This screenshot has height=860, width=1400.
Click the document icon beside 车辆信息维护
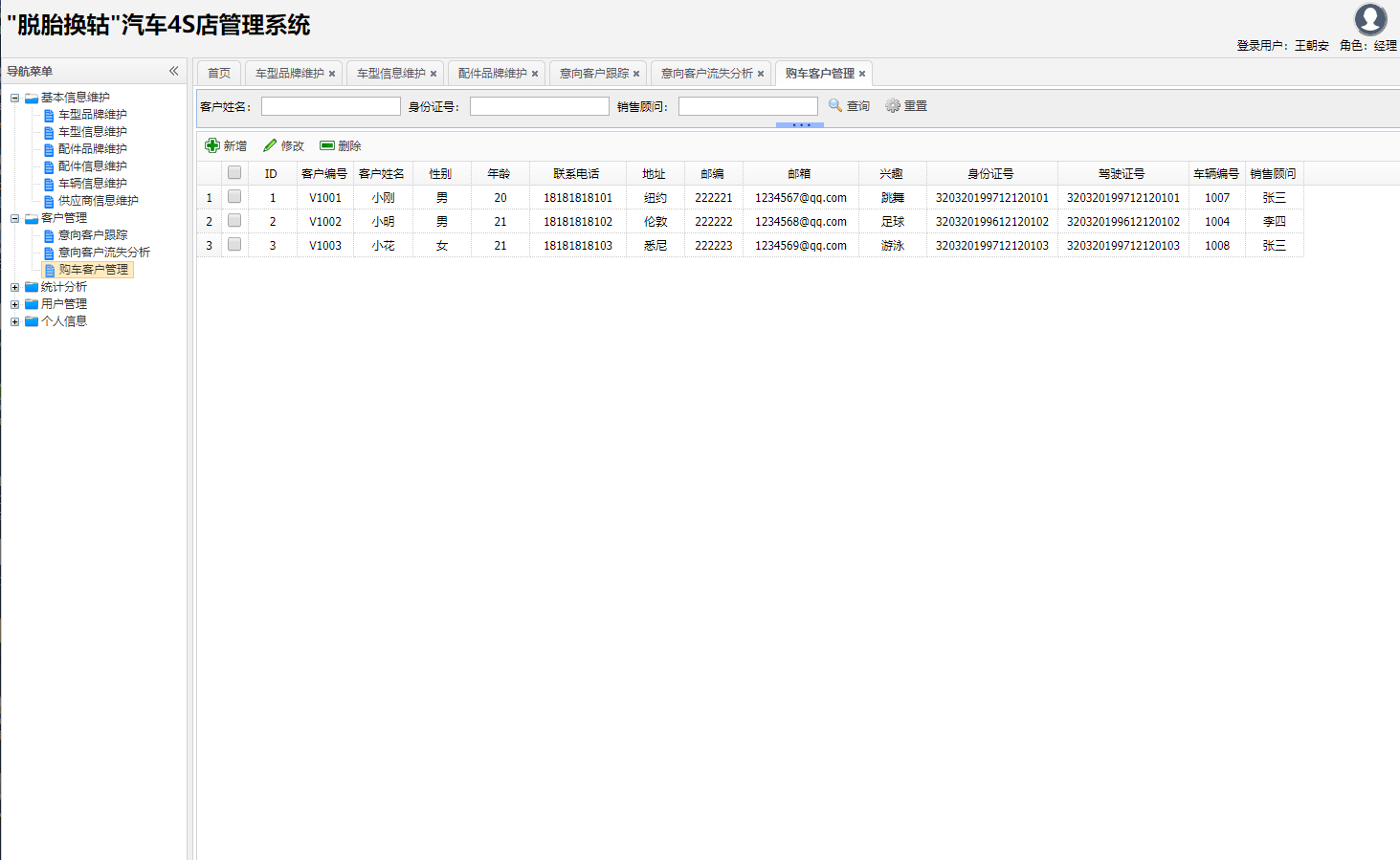pyautogui.click(x=49, y=184)
